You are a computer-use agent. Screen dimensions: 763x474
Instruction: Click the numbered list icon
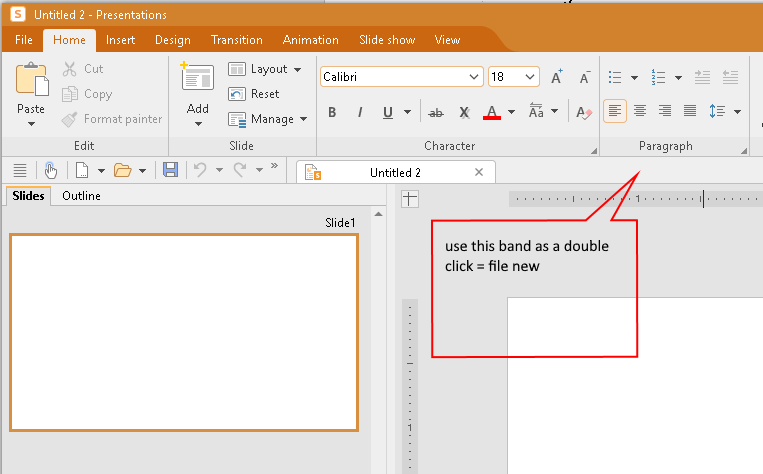click(x=658, y=77)
